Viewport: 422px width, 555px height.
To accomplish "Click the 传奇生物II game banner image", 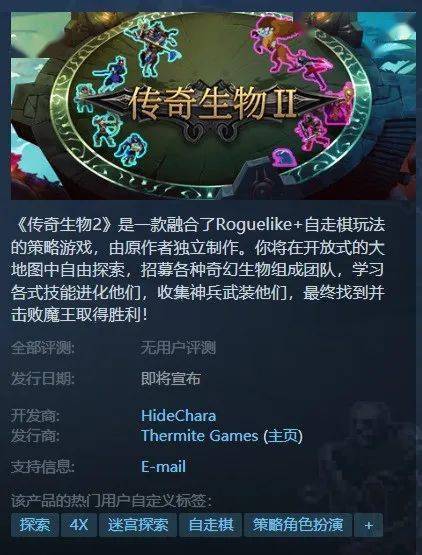I will click(x=213, y=105).
